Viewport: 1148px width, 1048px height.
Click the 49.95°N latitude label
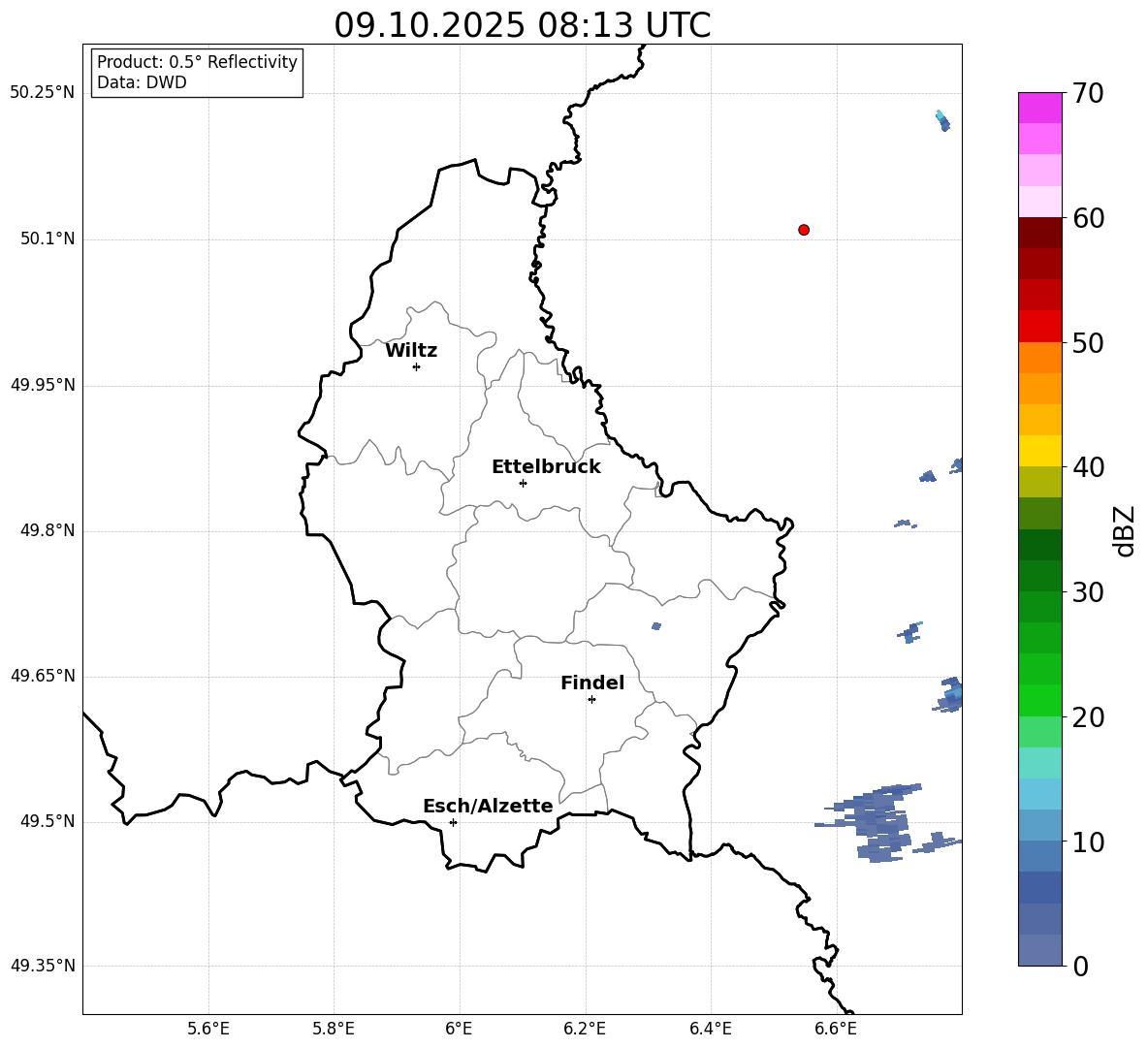pyautogui.click(x=43, y=385)
